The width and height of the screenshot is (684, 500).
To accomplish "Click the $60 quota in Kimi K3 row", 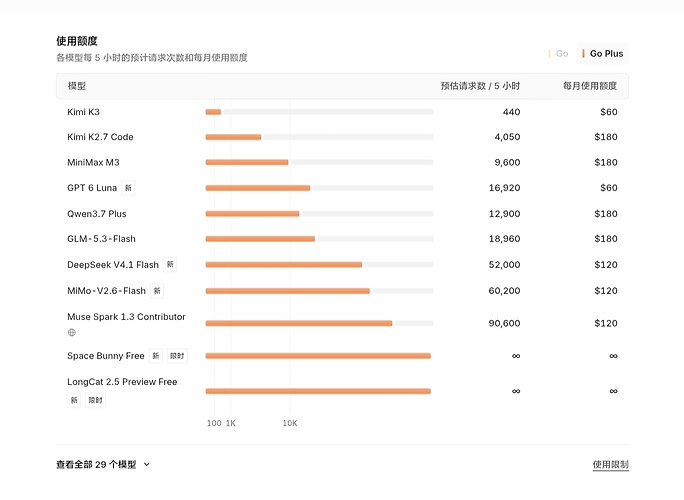I will tap(609, 112).
